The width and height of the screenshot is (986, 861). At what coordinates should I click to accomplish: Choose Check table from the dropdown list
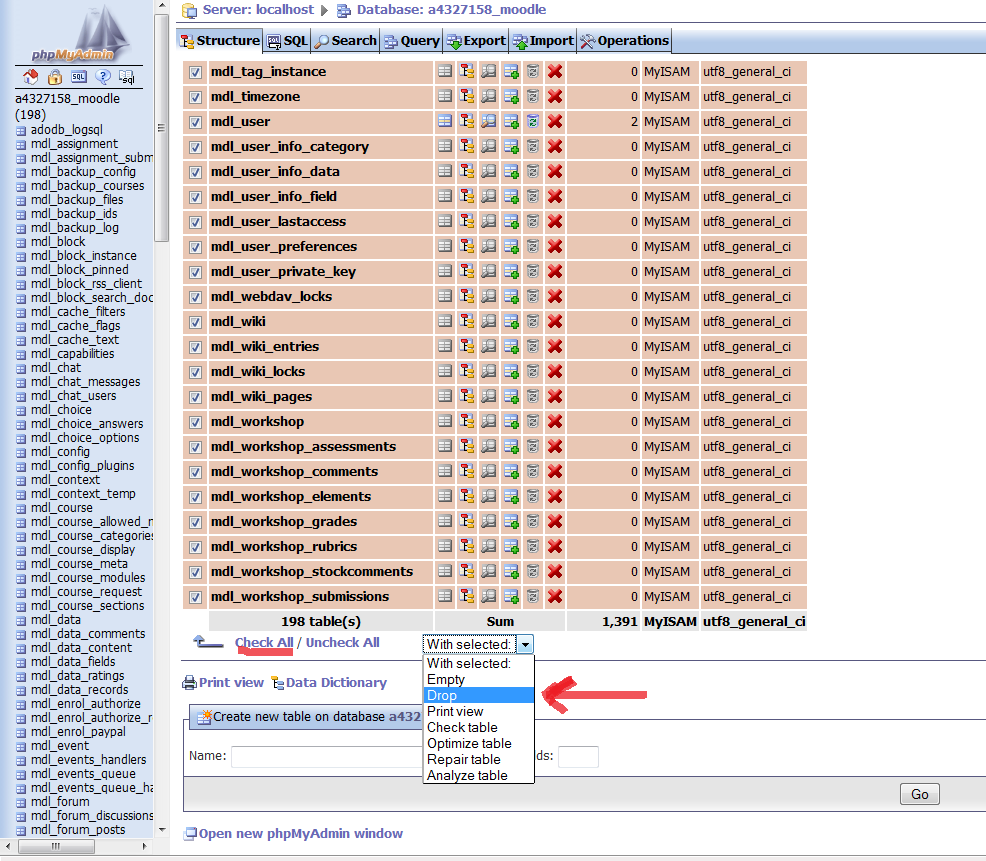click(x=479, y=727)
